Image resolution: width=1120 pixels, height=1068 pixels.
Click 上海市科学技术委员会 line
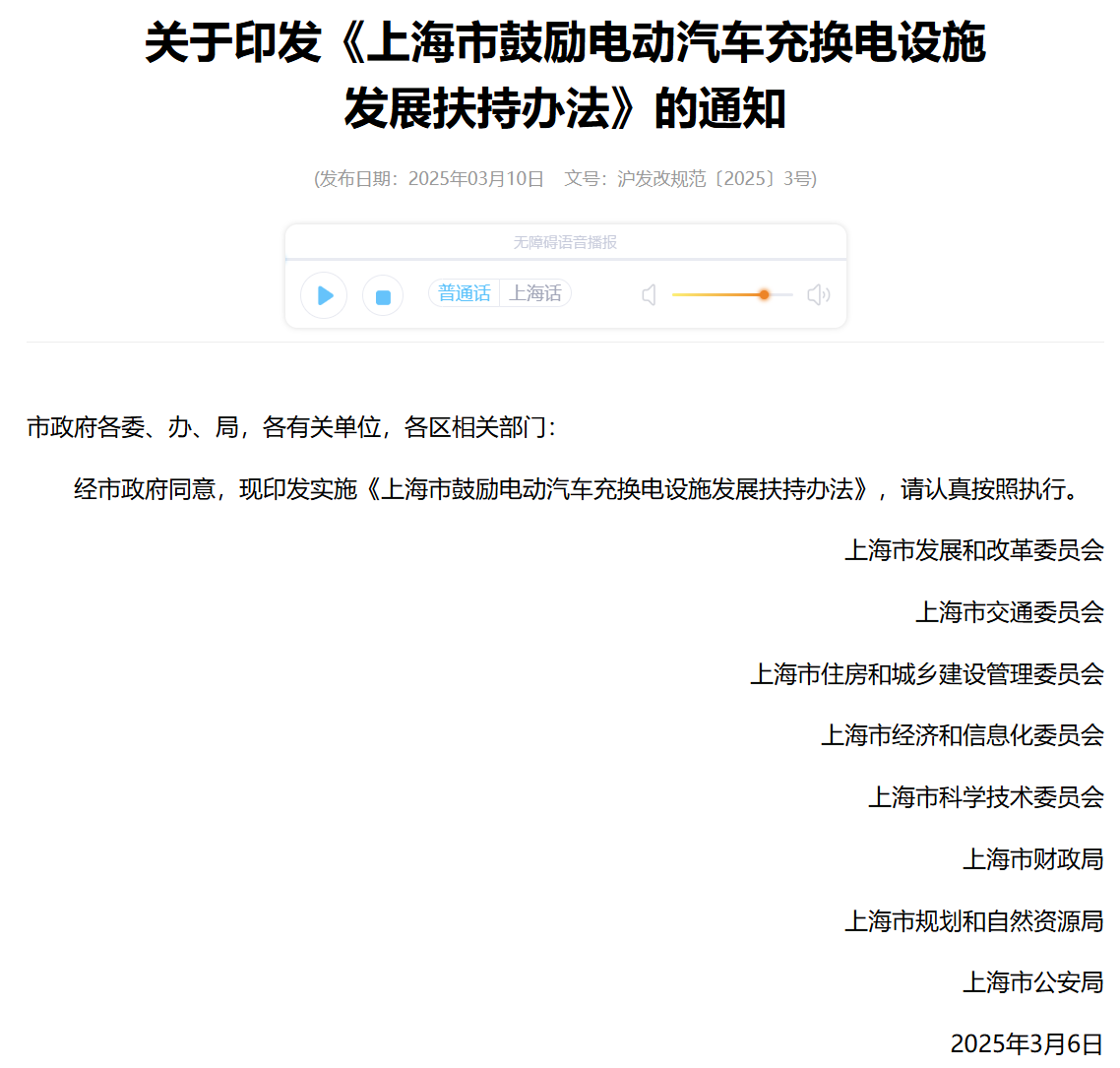[x=986, y=797]
